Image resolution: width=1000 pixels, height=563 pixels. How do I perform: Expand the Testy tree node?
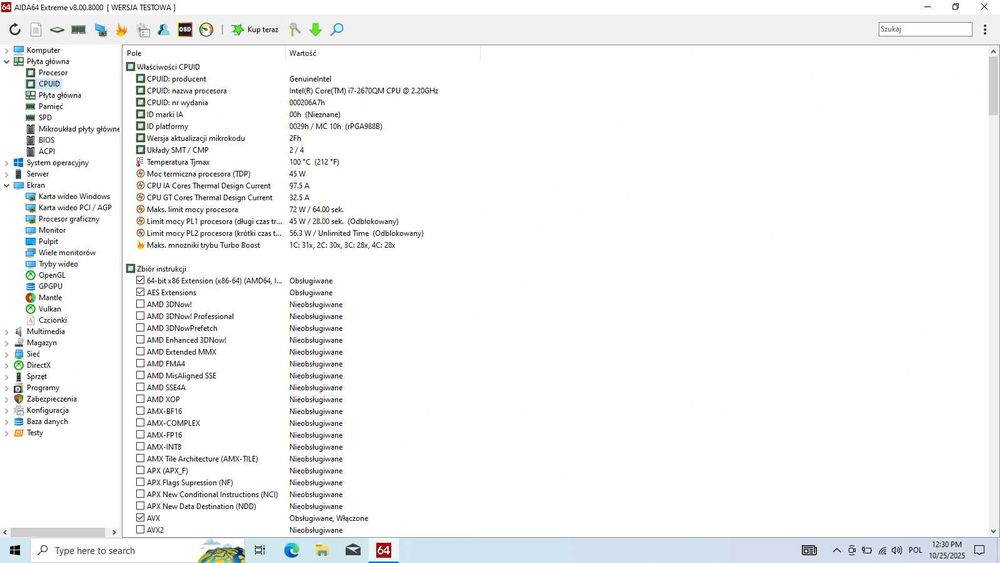pyautogui.click(x=6, y=434)
